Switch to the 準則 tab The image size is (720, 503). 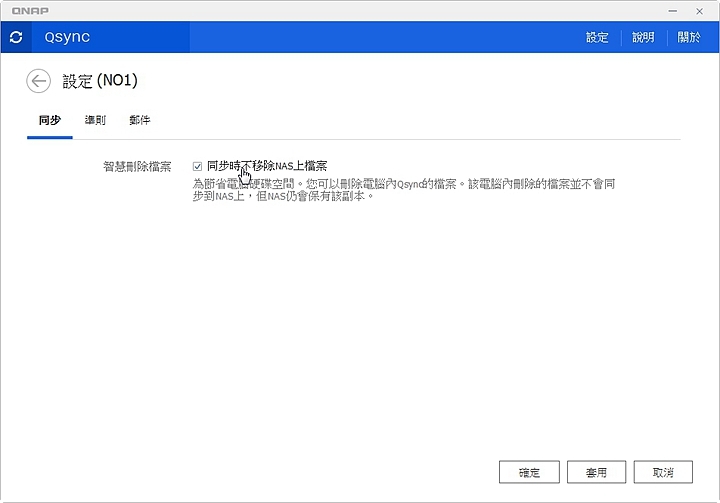pos(95,120)
